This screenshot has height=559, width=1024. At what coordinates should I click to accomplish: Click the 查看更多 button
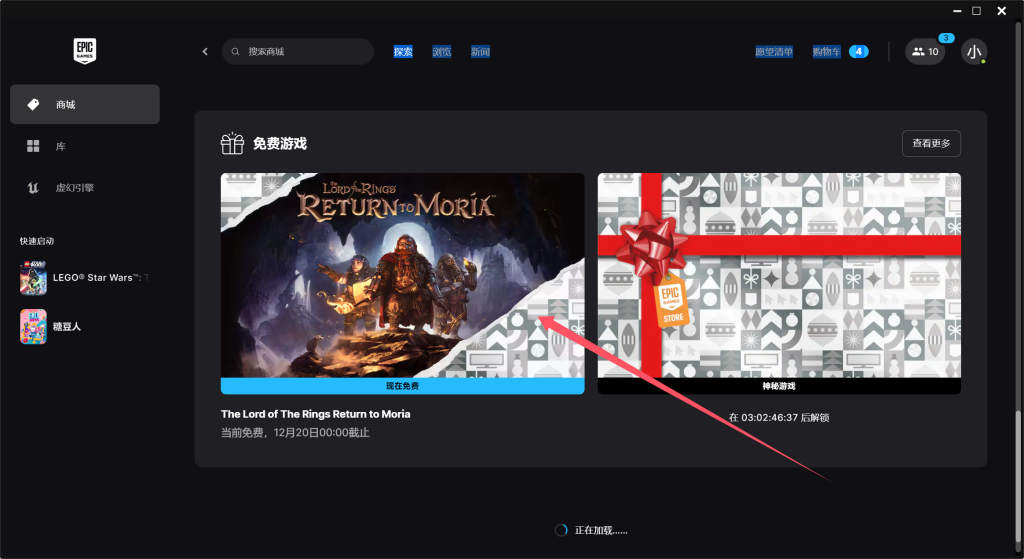pos(931,143)
